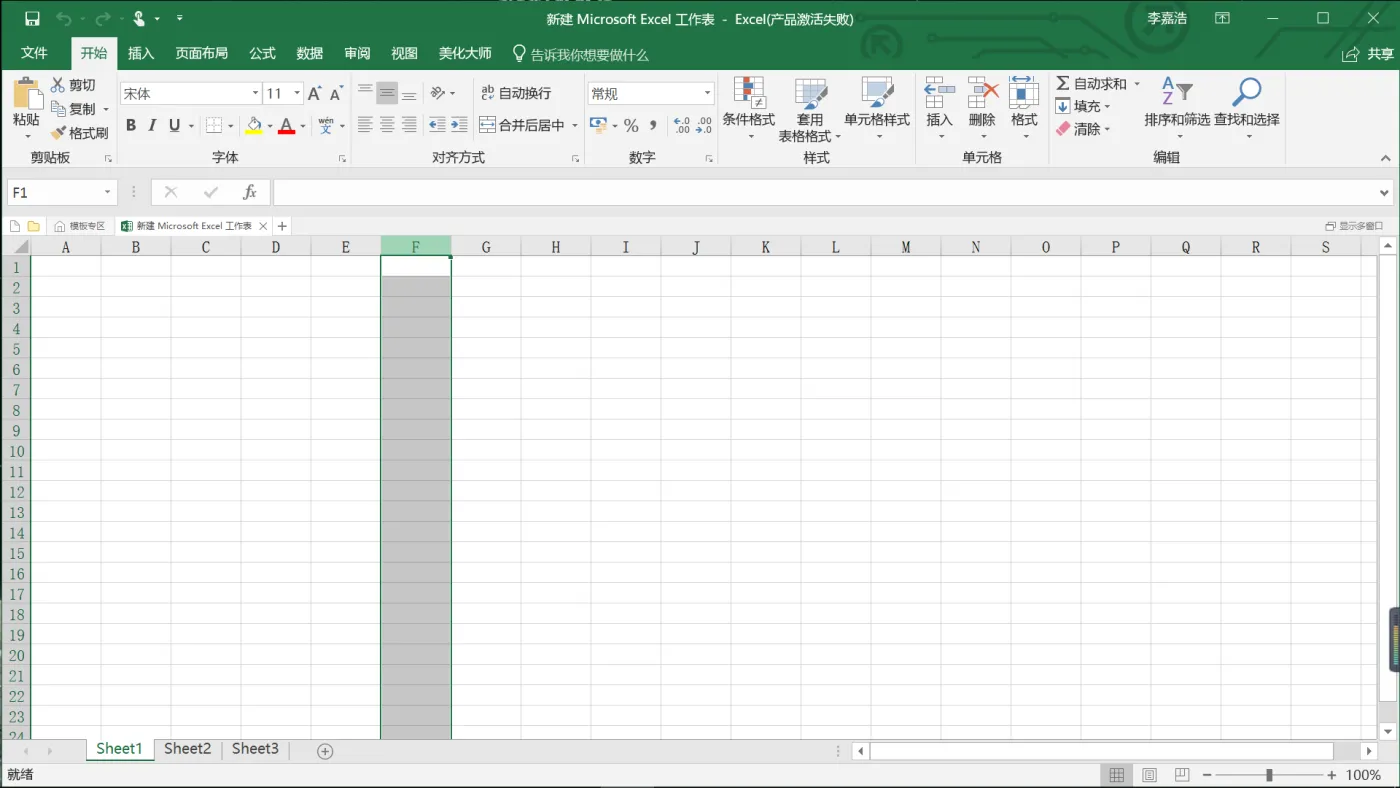The width and height of the screenshot is (1400, 788).
Task: Expand Merge & Center (合并后居中) dropdown arrow
Action: coord(575,125)
